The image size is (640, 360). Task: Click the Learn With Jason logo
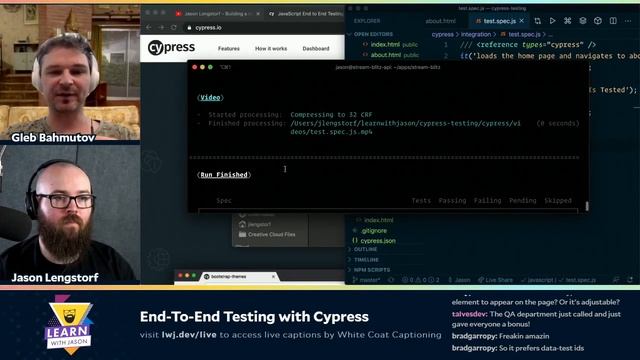69,325
